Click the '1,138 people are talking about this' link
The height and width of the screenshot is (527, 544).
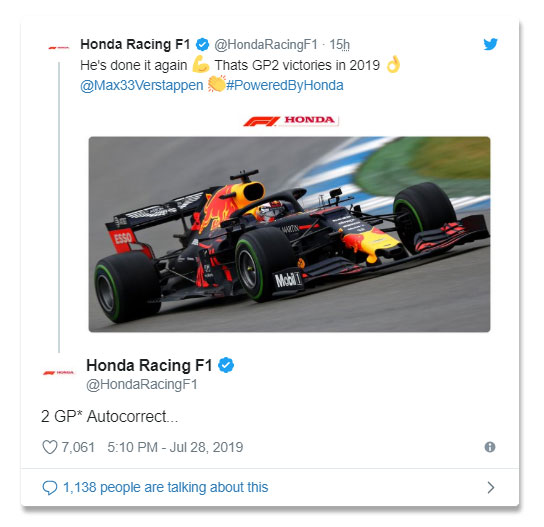coord(165,487)
